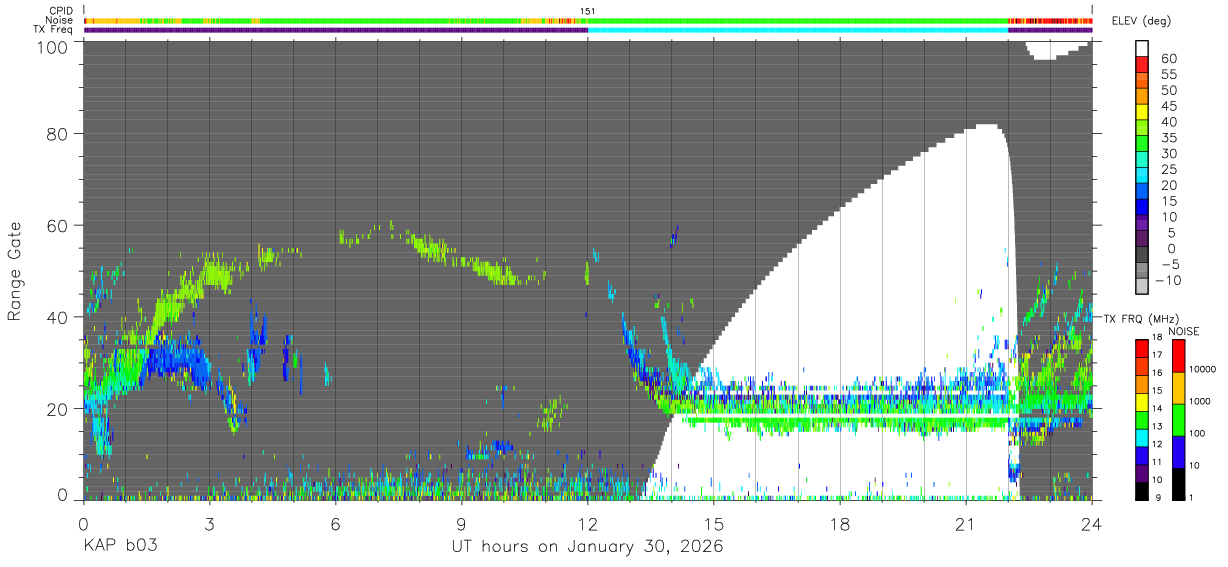Click hour tick 21 on UT axis
Viewport: 1228px width, 567px height.
(966, 523)
